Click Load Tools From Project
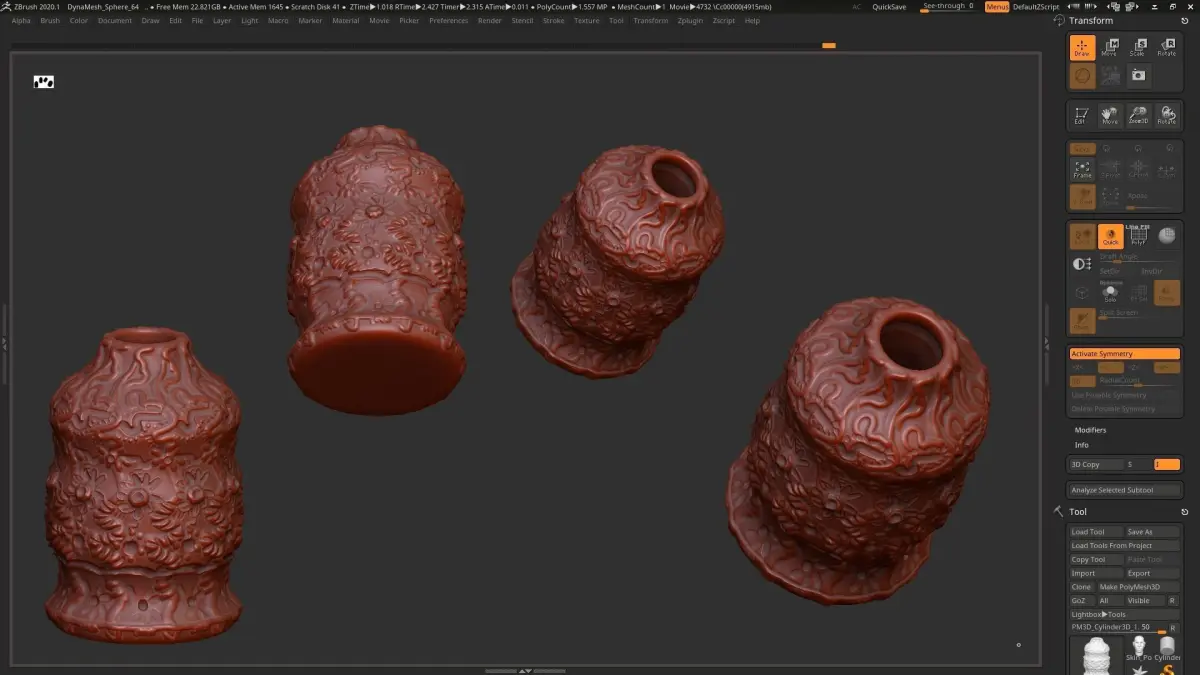 click(1125, 546)
